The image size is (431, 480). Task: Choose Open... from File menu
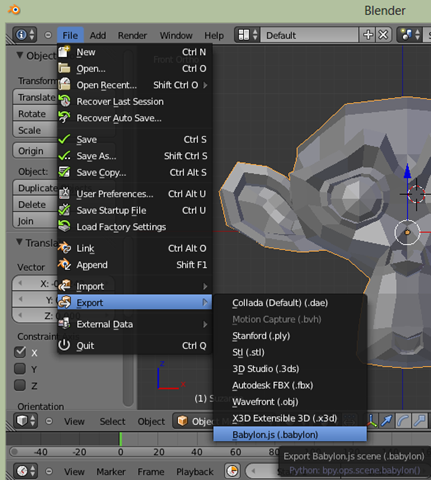pyautogui.click(x=135, y=69)
